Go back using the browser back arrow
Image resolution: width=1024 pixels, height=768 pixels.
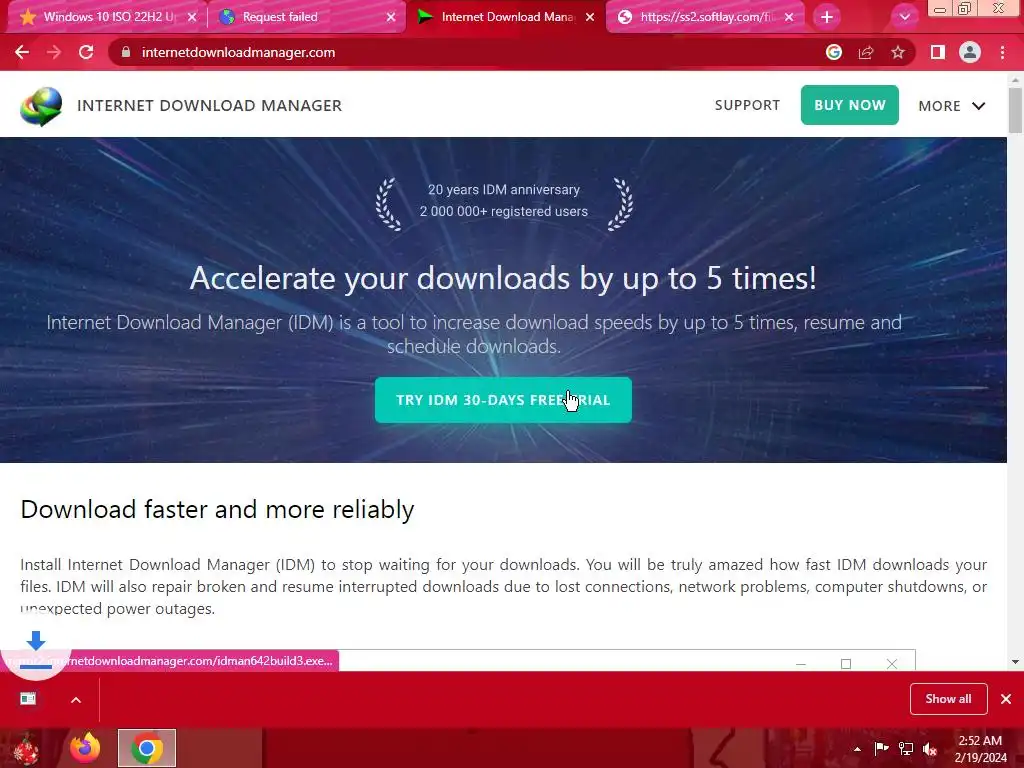click(x=22, y=52)
